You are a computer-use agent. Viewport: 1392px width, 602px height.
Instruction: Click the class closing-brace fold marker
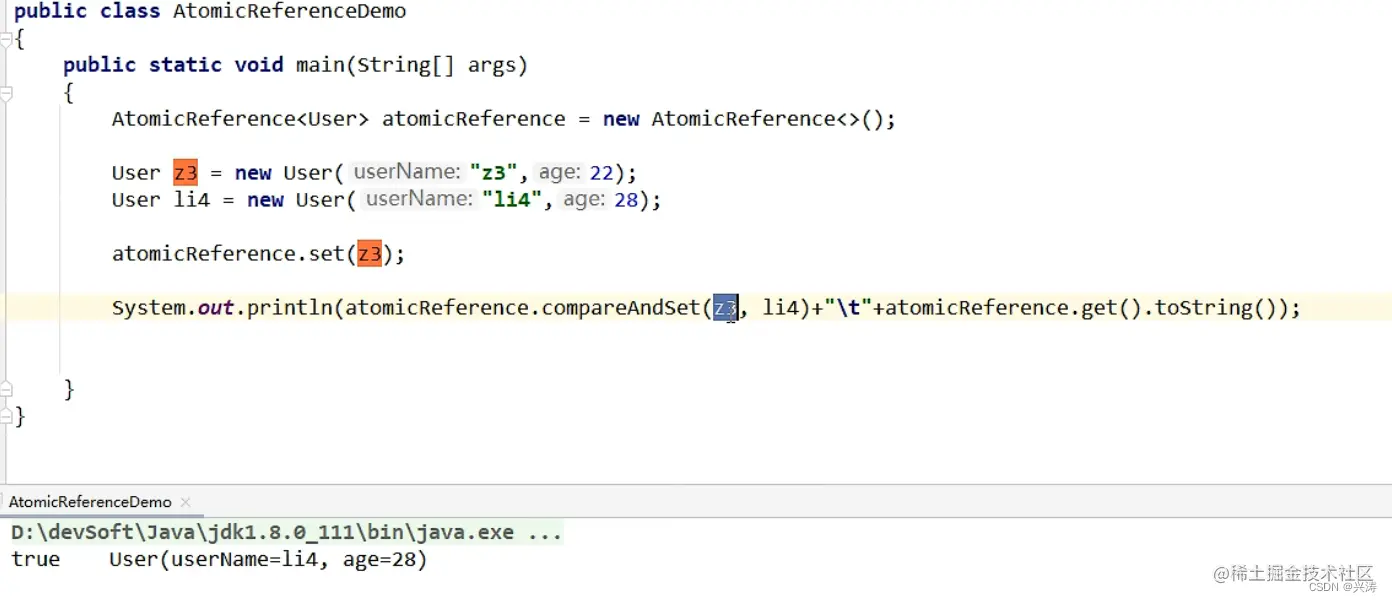(6, 415)
